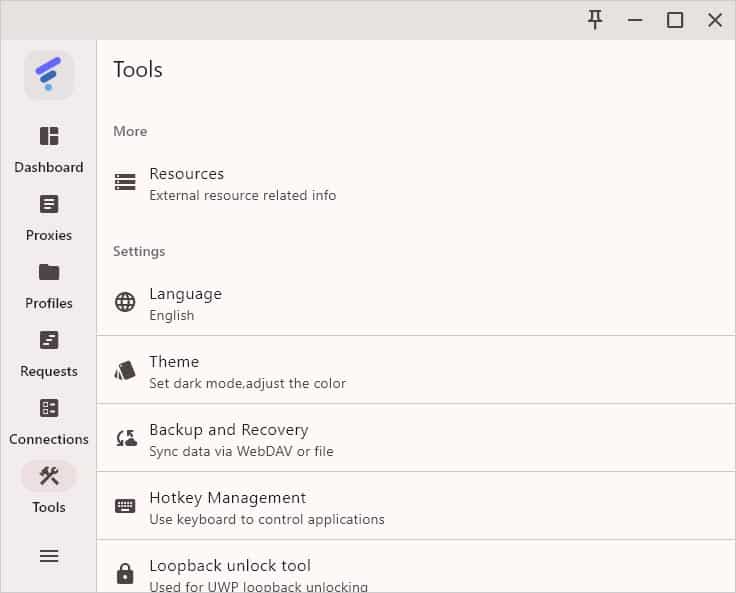
Task: Click the Language globe icon
Action: tap(125, 302)
